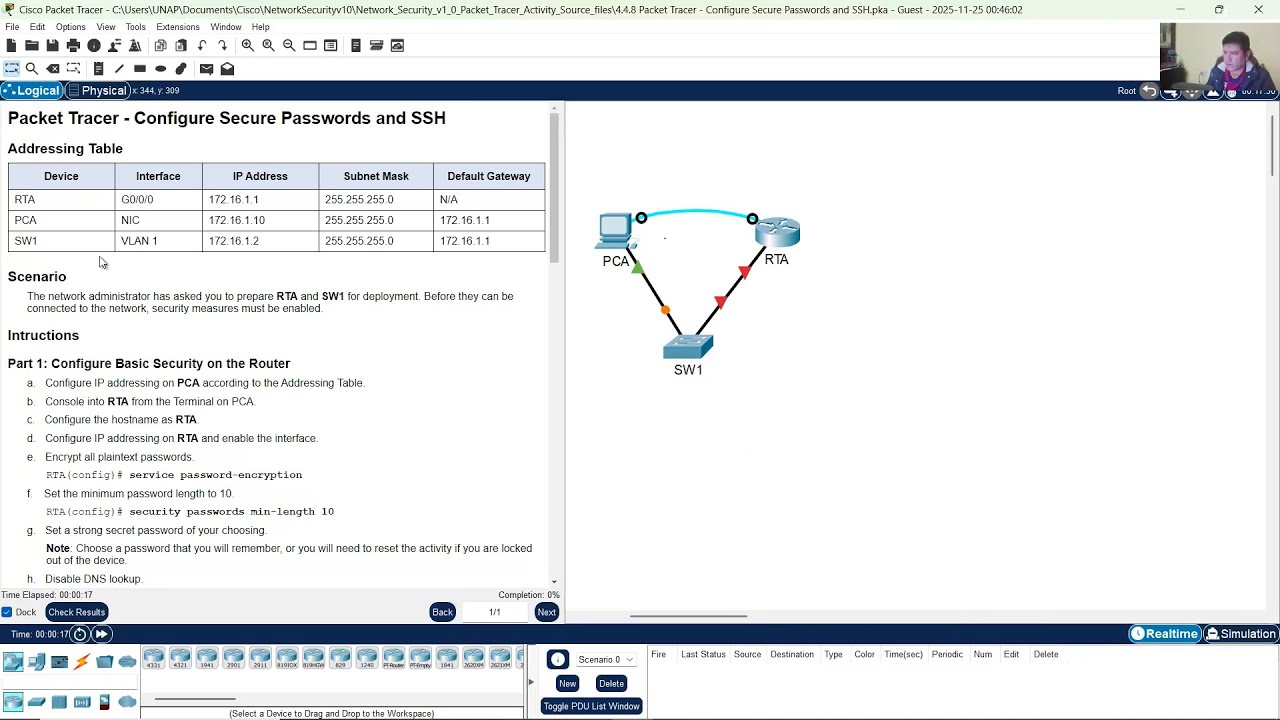This screenshot has height=720, width=1280.
Task: Select the Draw Rectangle tool
Action: pos(140,68)
